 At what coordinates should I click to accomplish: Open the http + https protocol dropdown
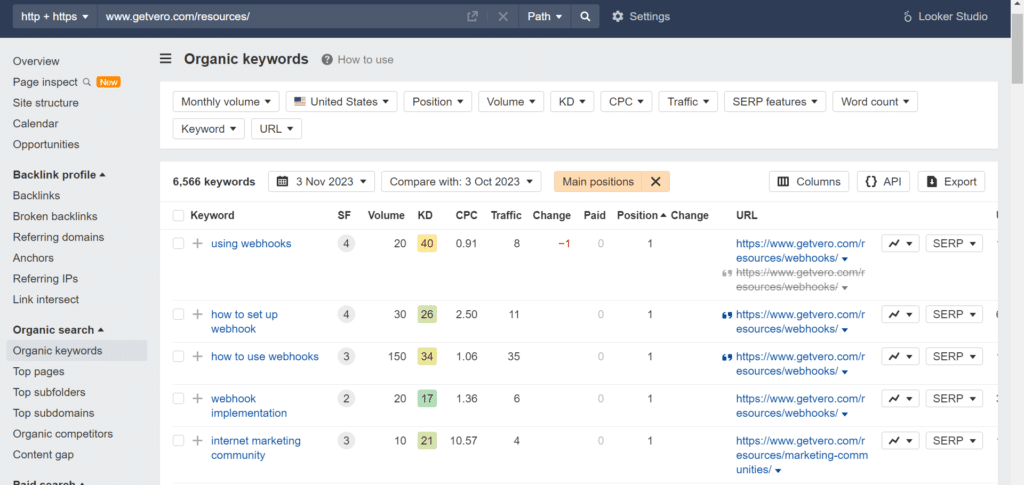pos(55,17)
